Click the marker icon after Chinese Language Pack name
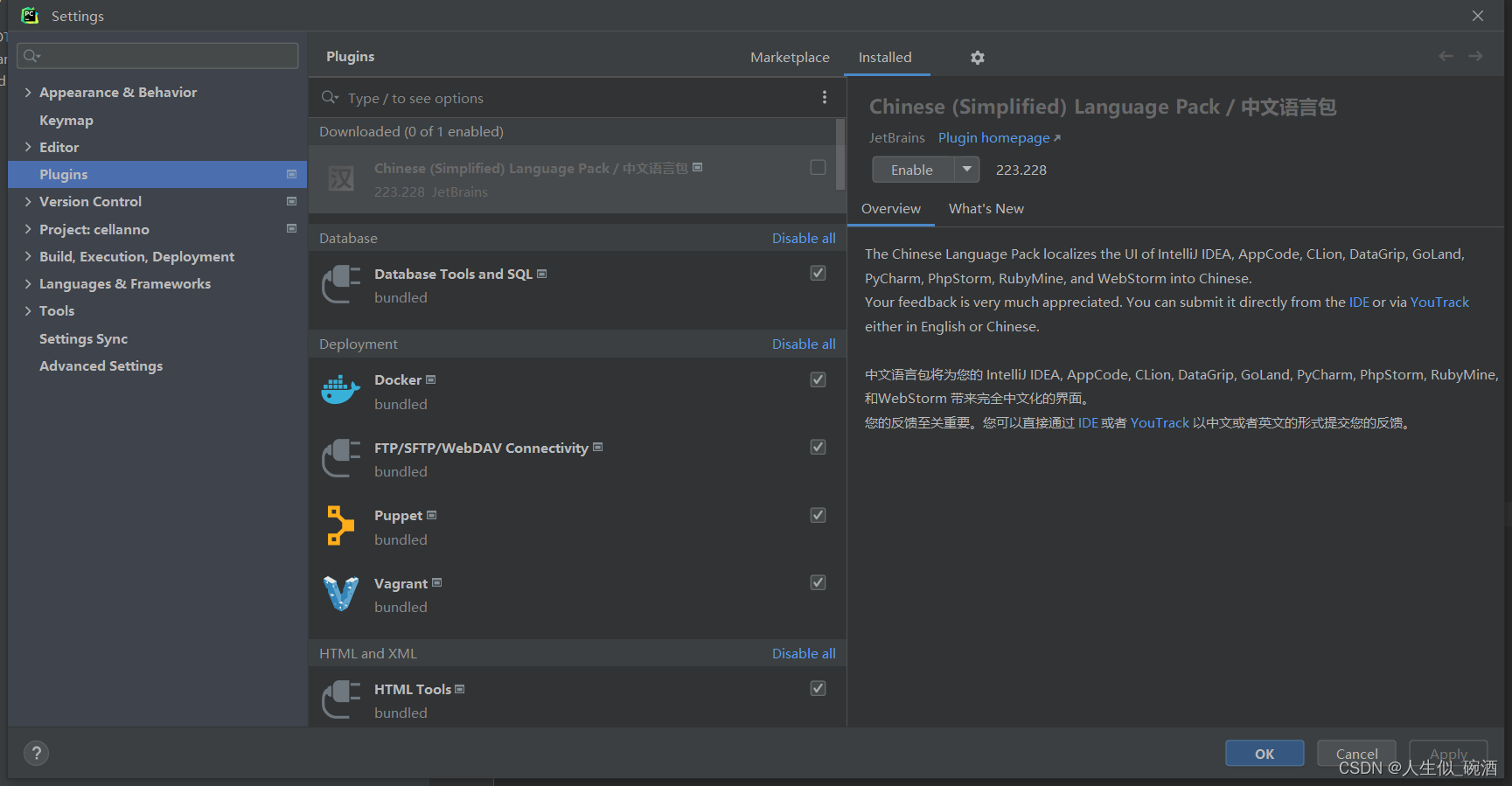Image resolution: width=1512 pixels, height=786 pixels. (698, 167)
